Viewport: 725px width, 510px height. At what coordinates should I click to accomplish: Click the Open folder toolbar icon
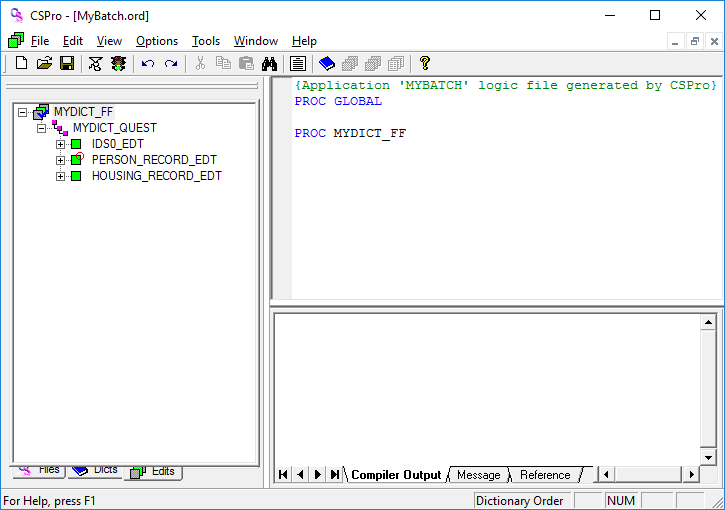44,63
